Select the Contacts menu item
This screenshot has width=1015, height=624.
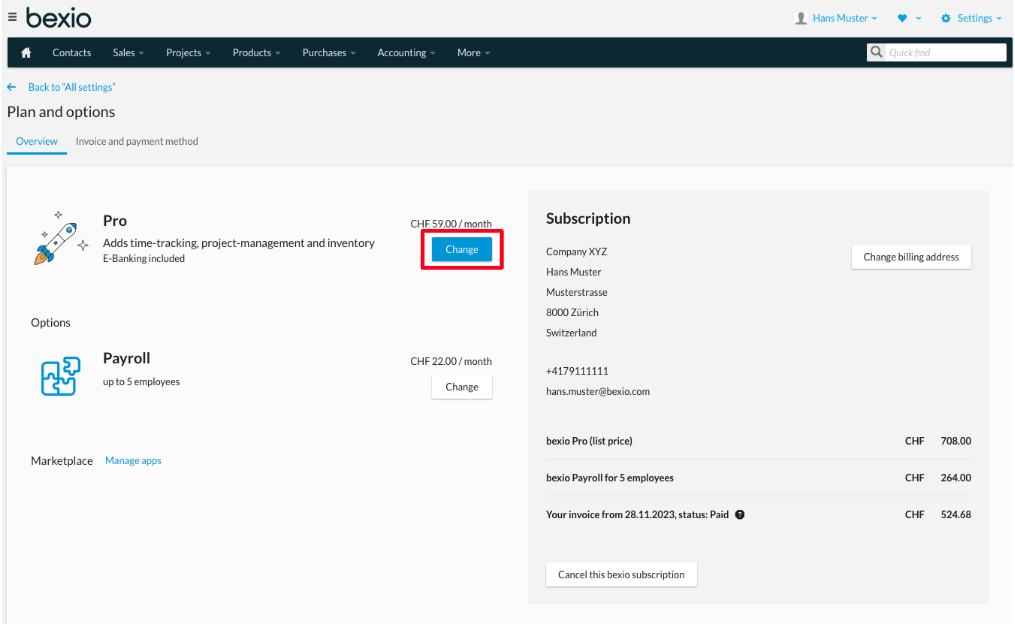pos(71,52)
